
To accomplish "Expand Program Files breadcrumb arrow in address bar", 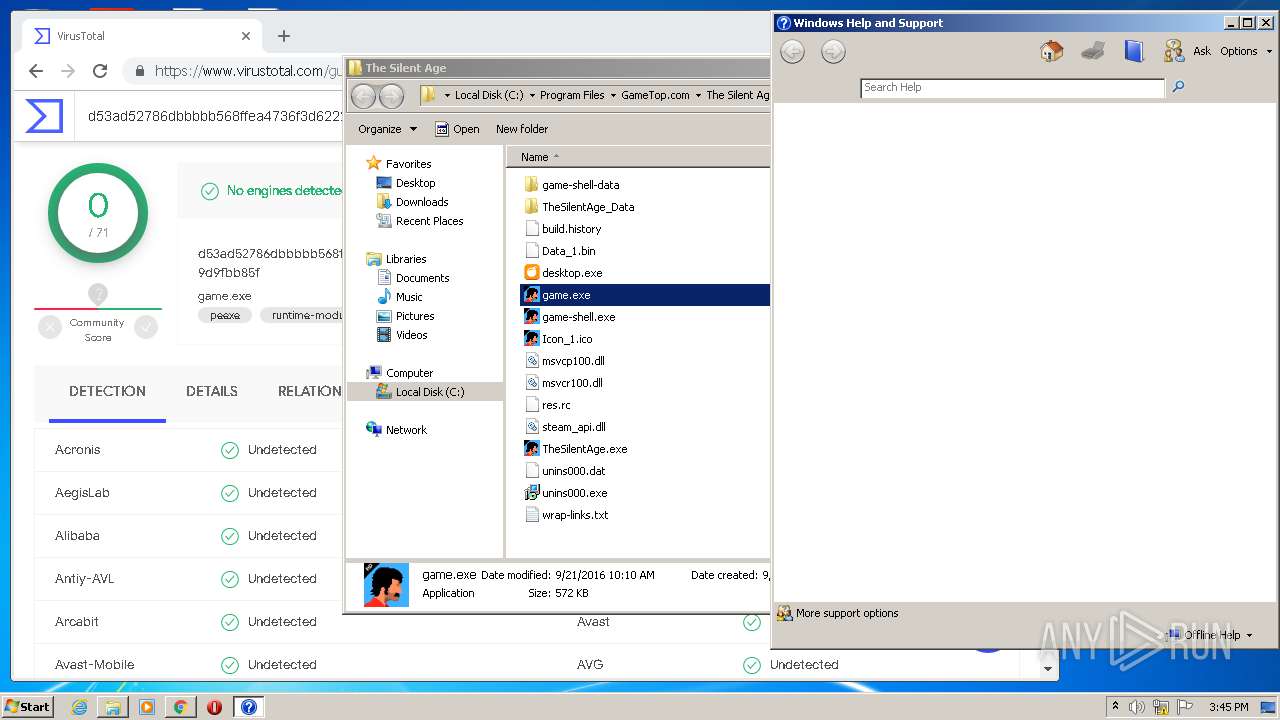I will tap(613, 96).
